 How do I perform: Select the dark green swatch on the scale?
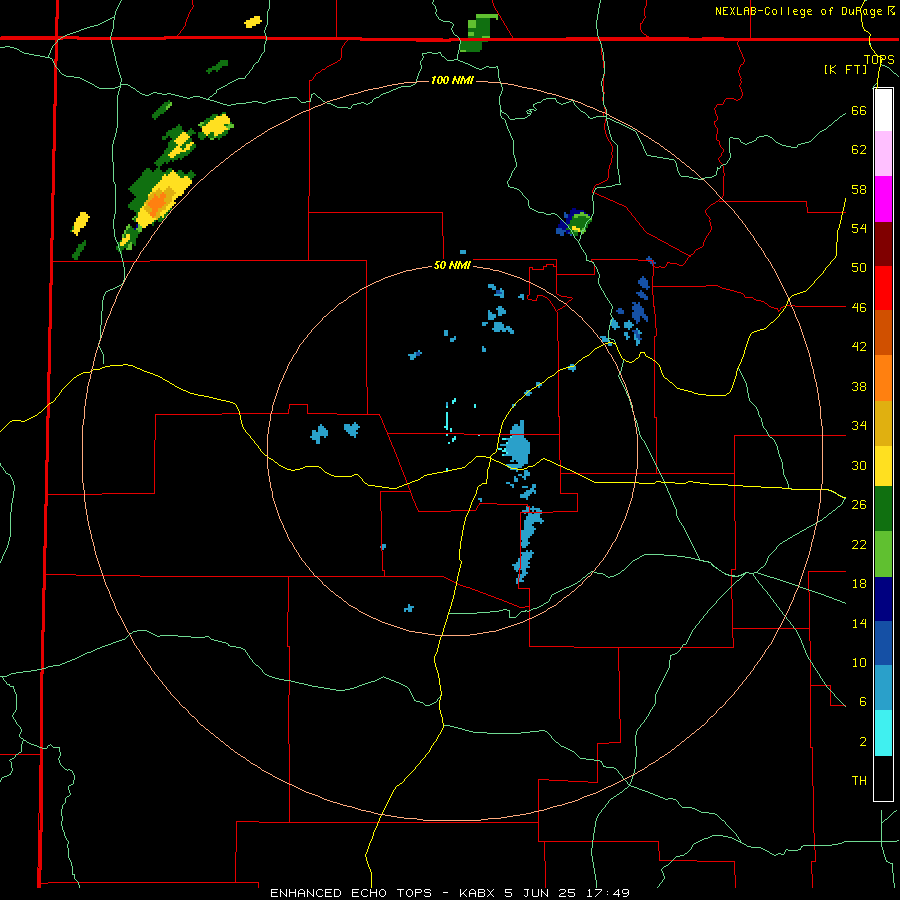tap(883, 509)
